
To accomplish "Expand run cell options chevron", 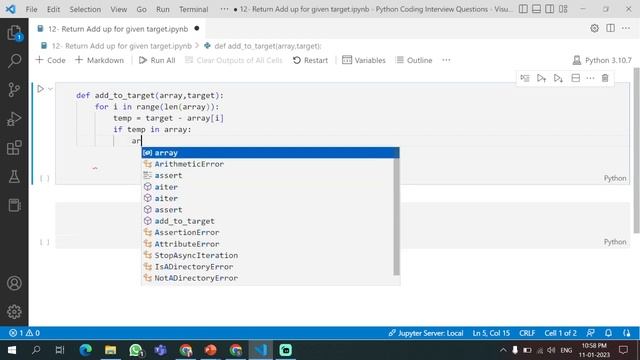I will point(51,89).
